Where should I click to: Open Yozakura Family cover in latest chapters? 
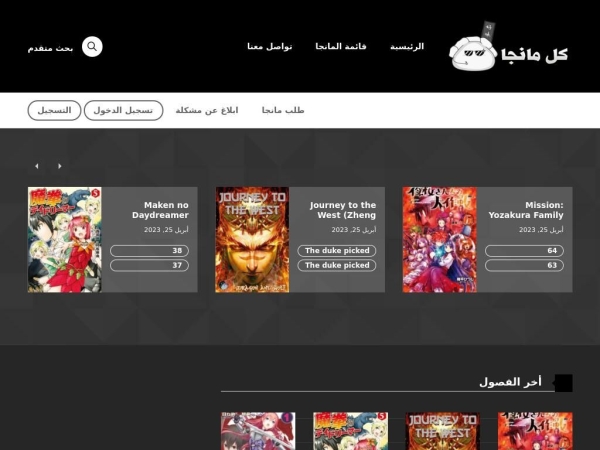pos(535,431)
